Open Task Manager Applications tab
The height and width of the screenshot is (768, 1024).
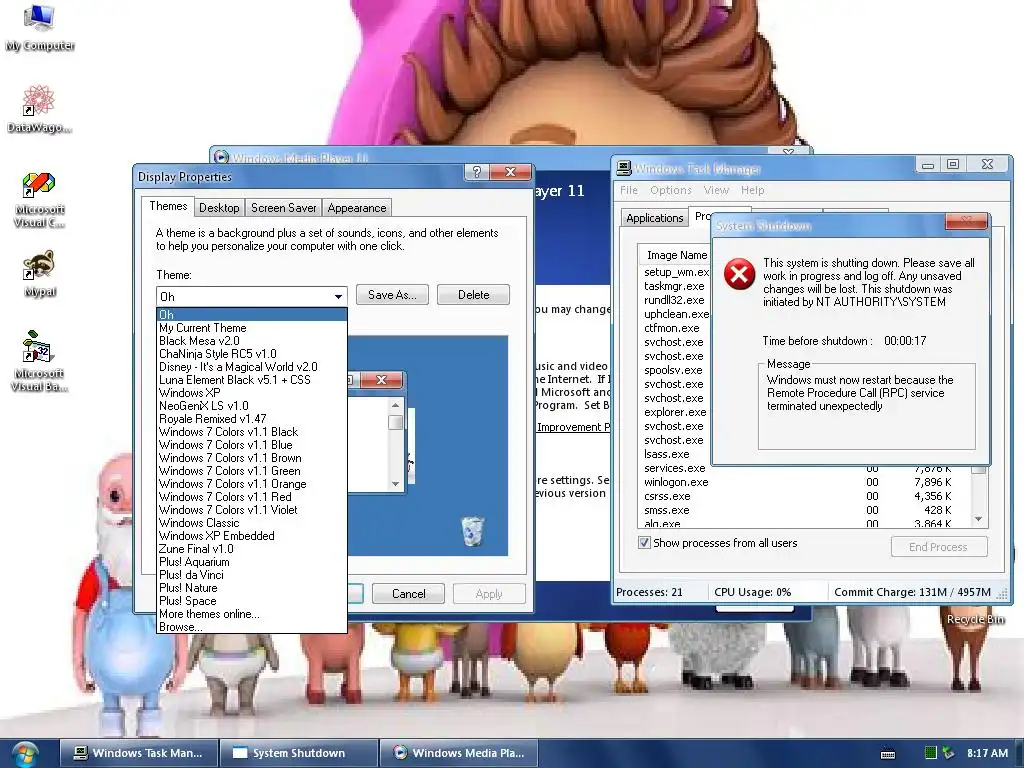654,217
